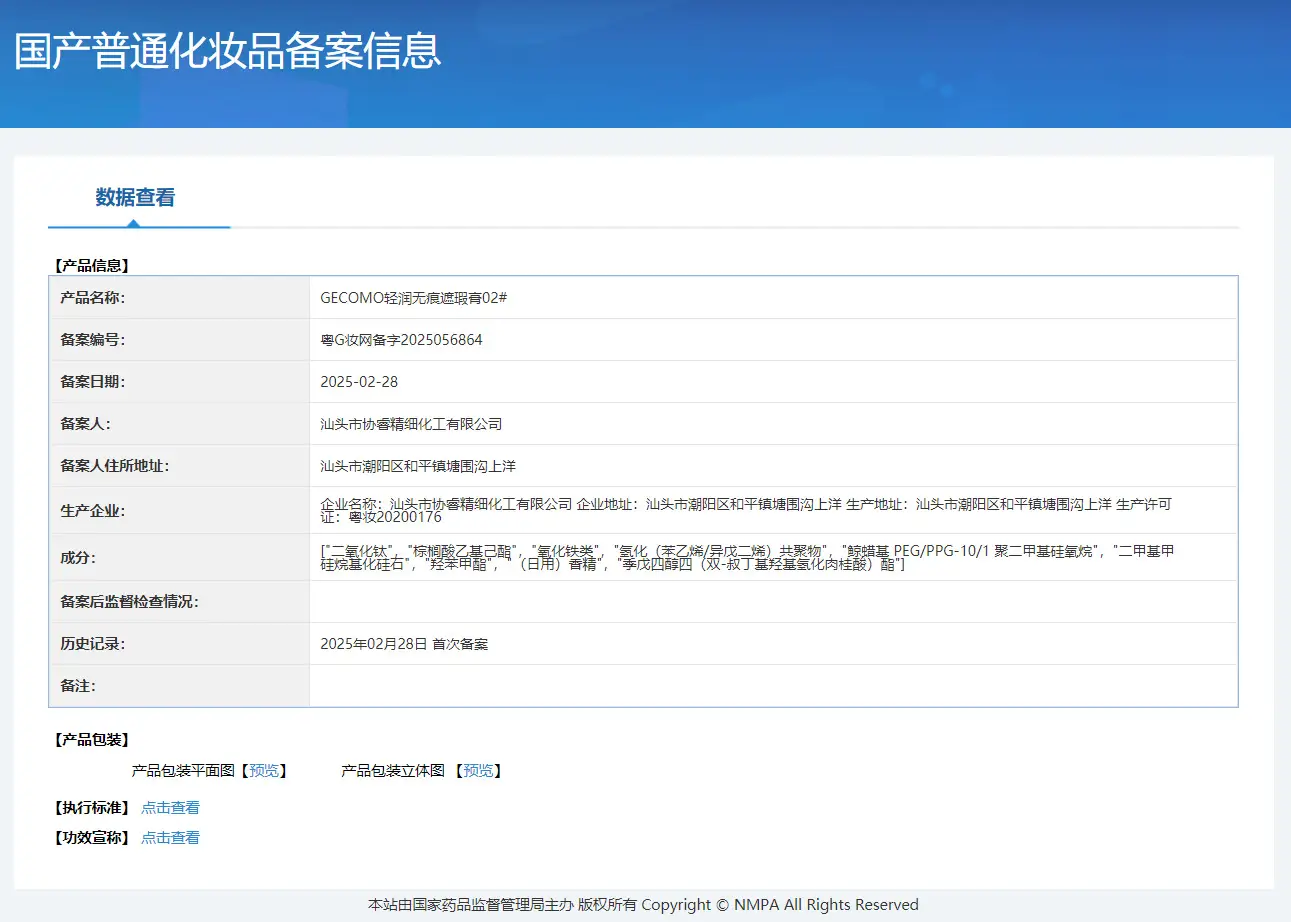Click the 备注 row label
Screen dimensions: 1291x922
point(78,686)
